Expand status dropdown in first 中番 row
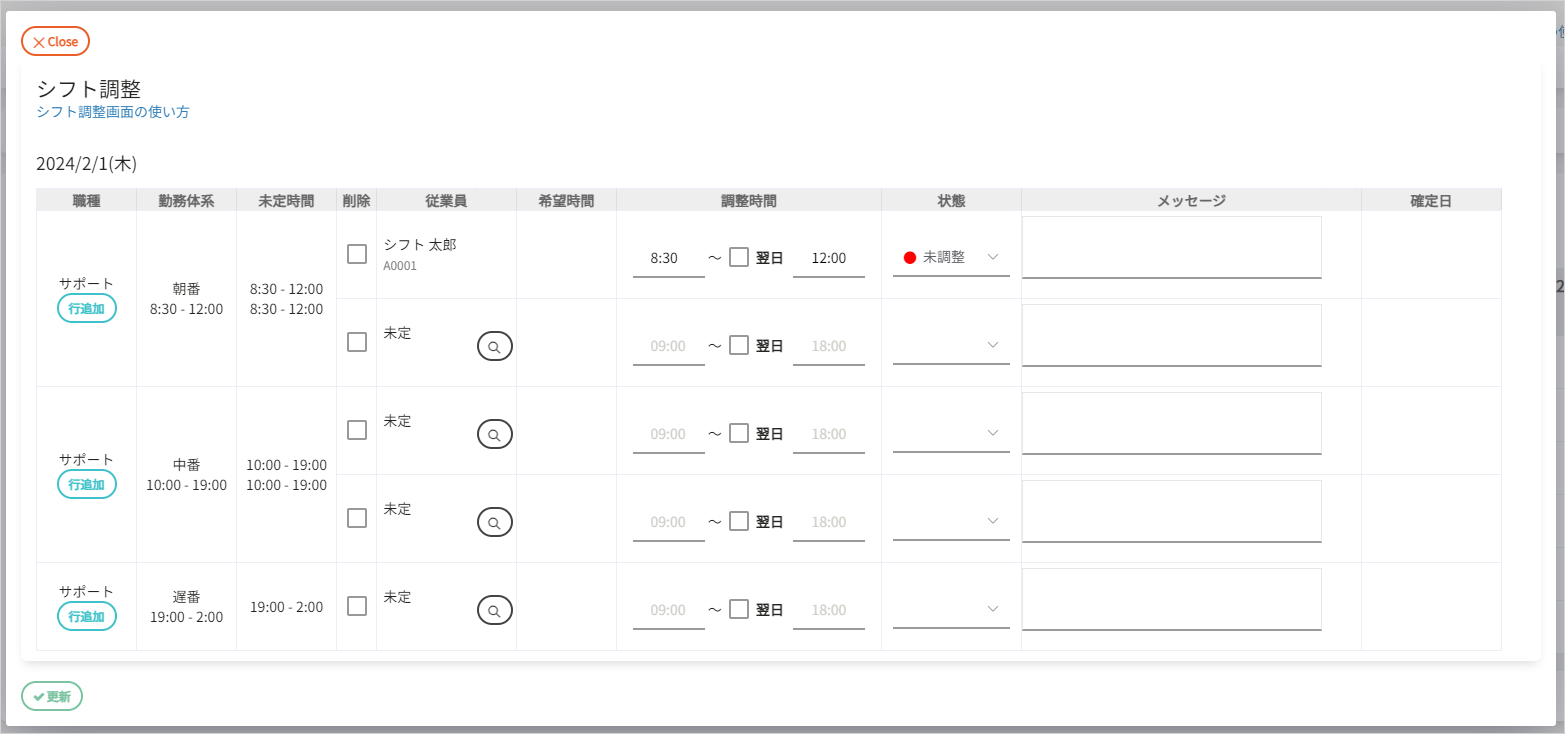 pos(950,434)
